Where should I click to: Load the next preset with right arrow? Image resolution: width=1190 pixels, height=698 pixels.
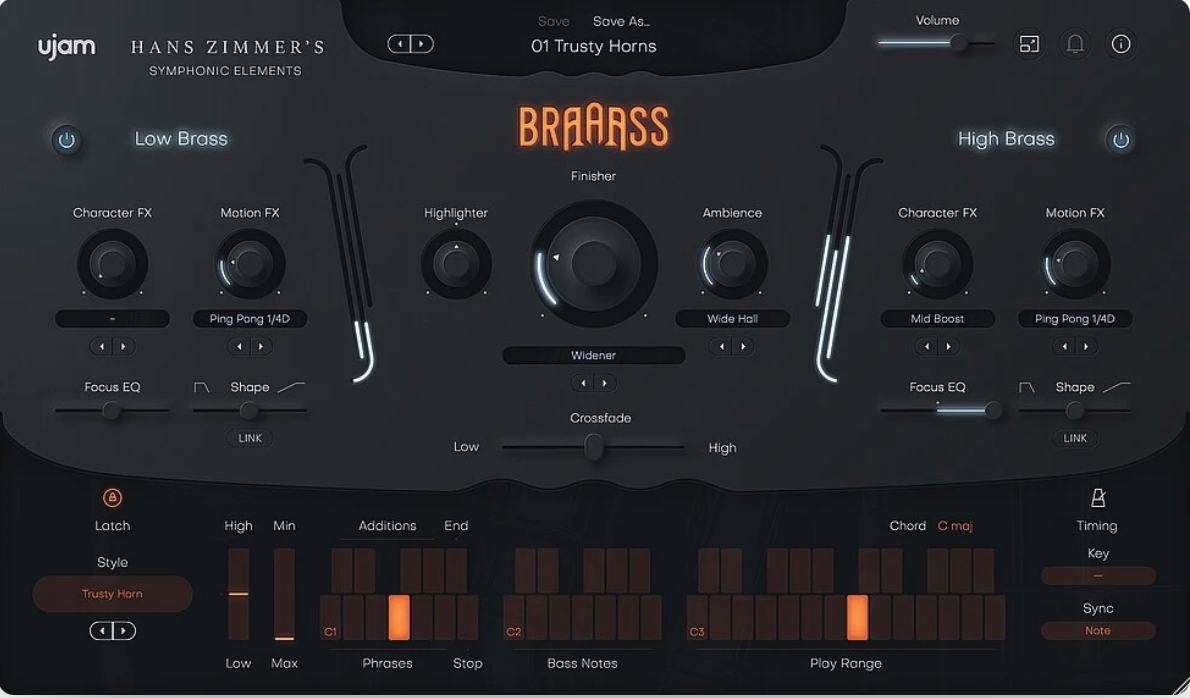point(422,44)
